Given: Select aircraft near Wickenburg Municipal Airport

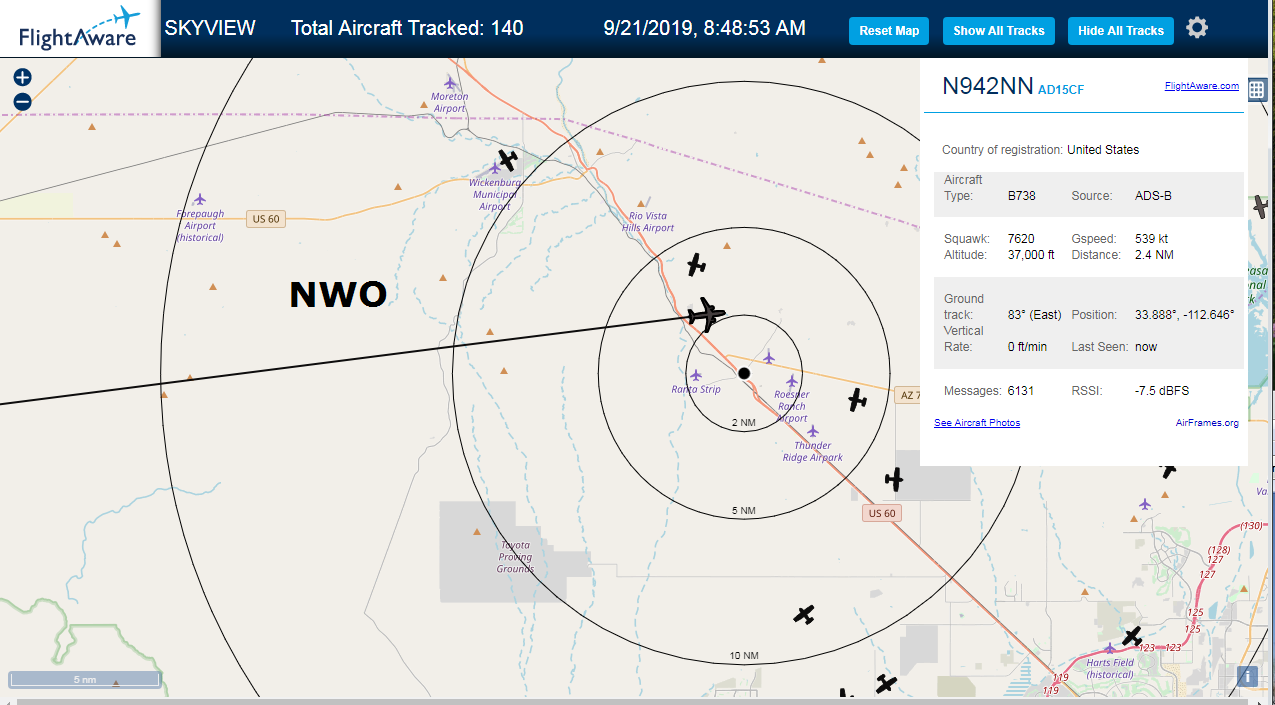Looking at the screenshot, I should (x=508, y=160).
